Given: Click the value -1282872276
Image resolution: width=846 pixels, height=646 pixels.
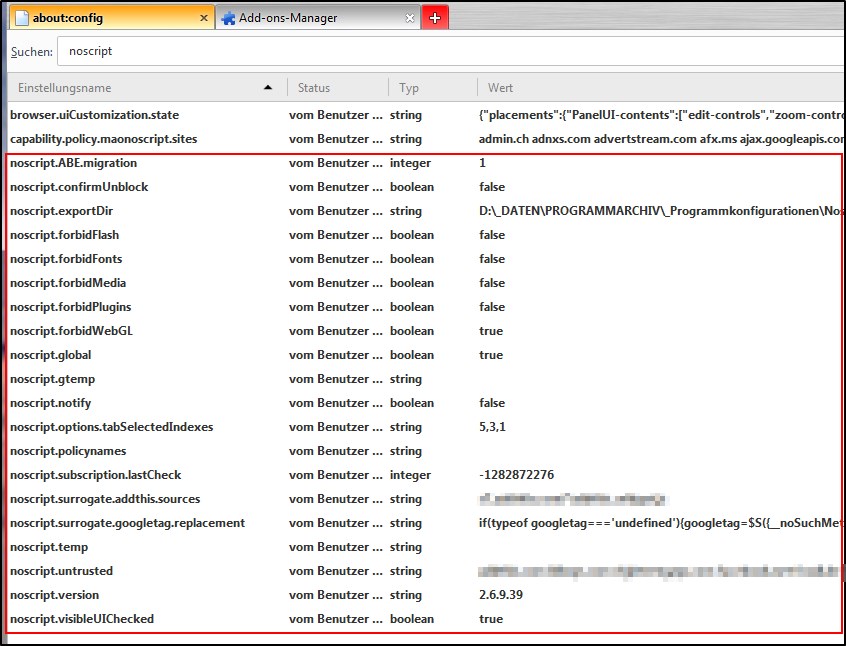Looking at the screenshot, I should (516, 475).
